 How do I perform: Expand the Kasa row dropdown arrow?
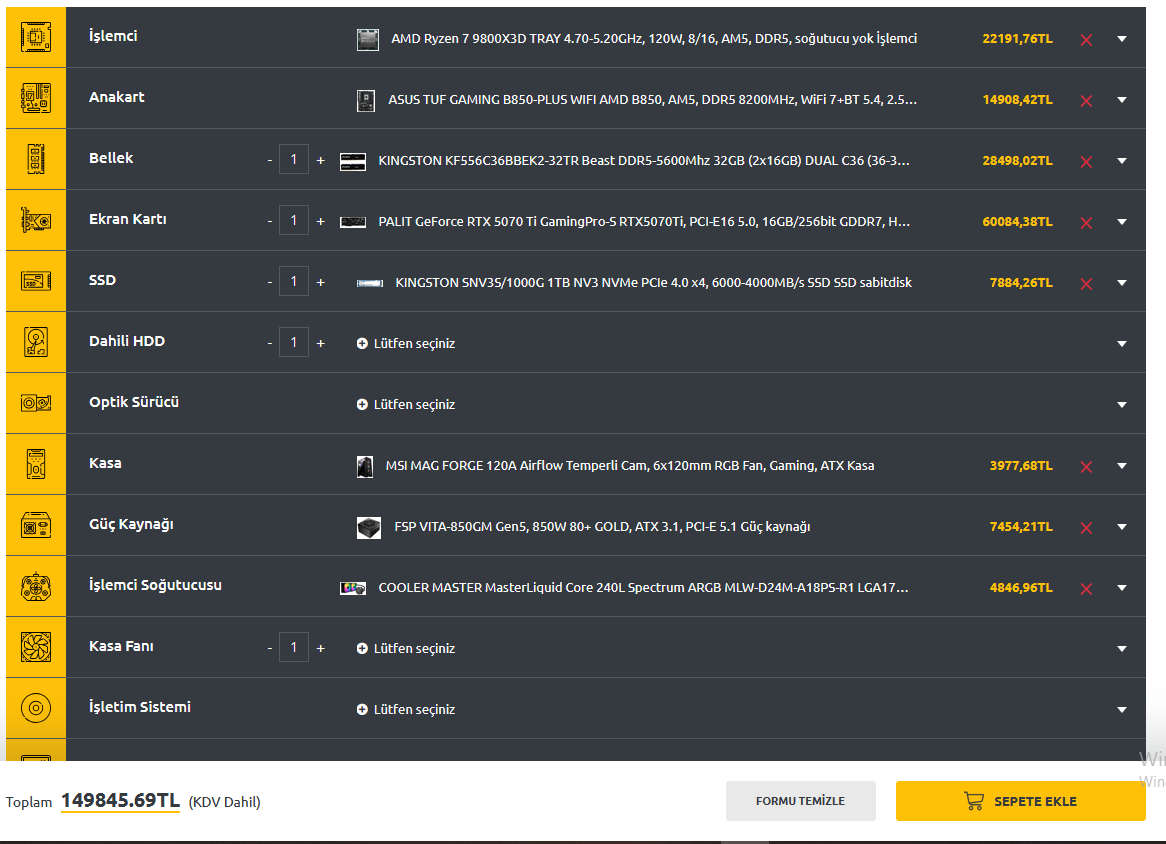(1121, 466)
